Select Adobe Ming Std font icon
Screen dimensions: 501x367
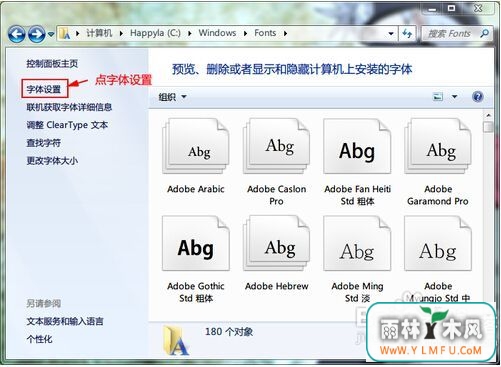pyautogui.click(x=357, y=243)
